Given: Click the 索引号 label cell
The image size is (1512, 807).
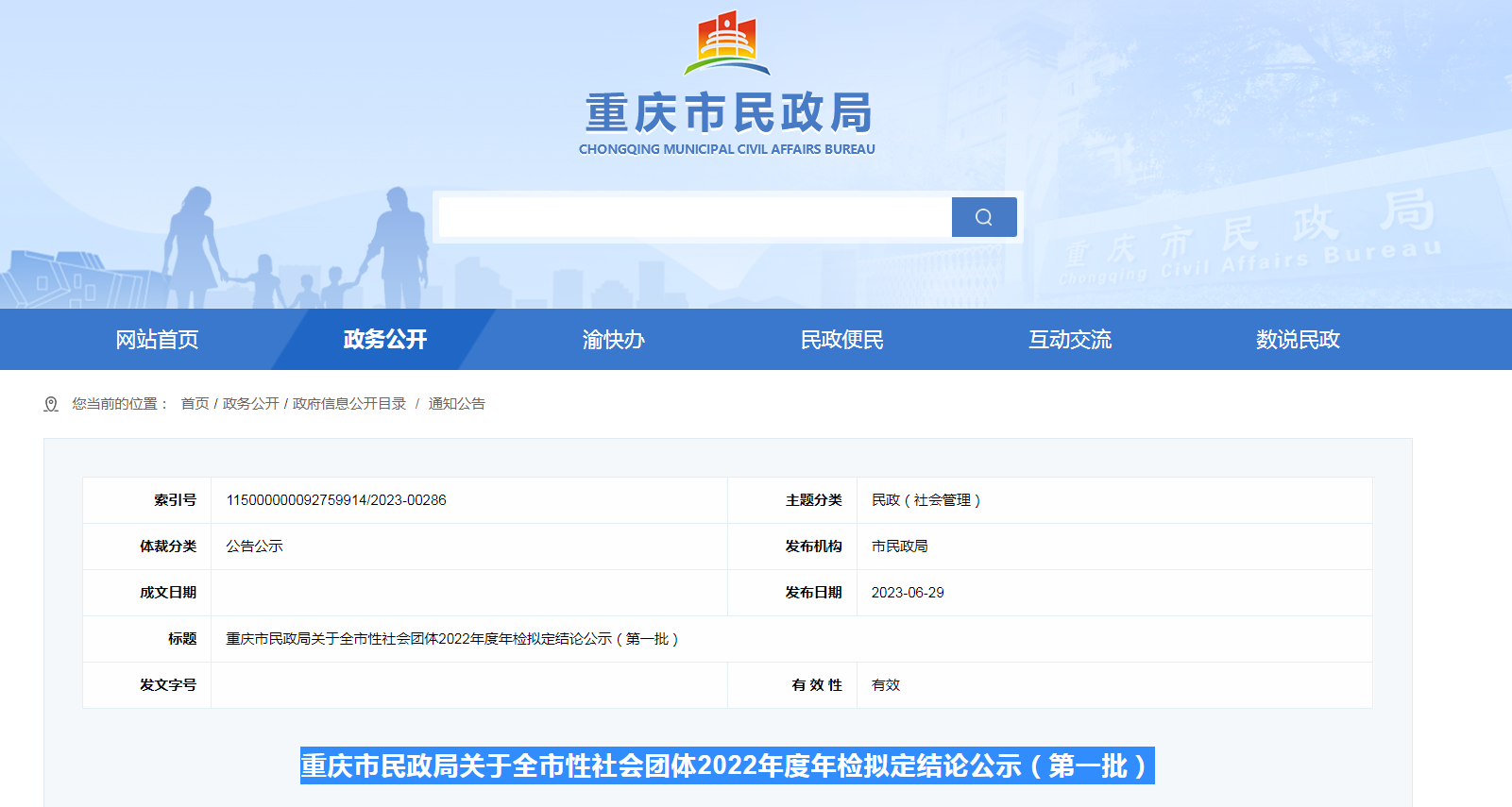Looking at the screenshot, I should point(146,500).
